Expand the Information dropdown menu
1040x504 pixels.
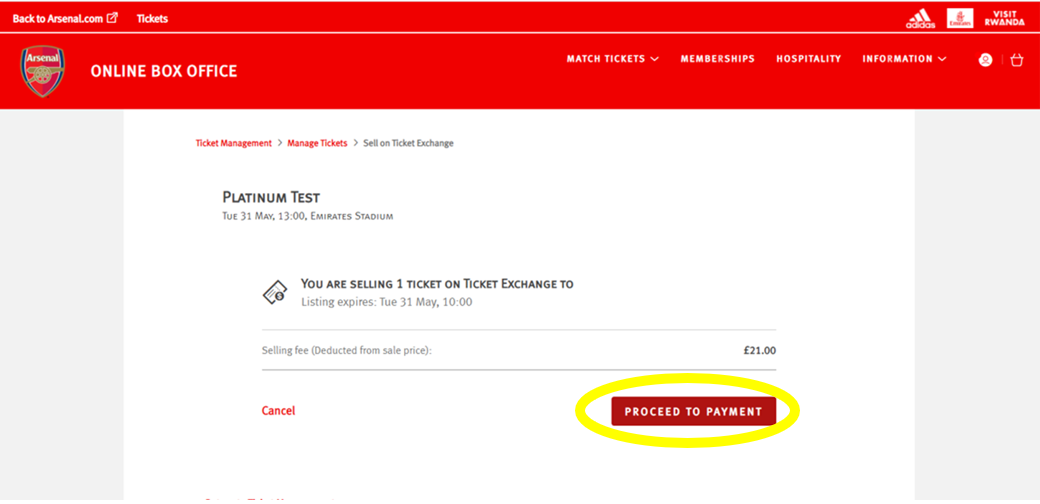pos(904,59)
